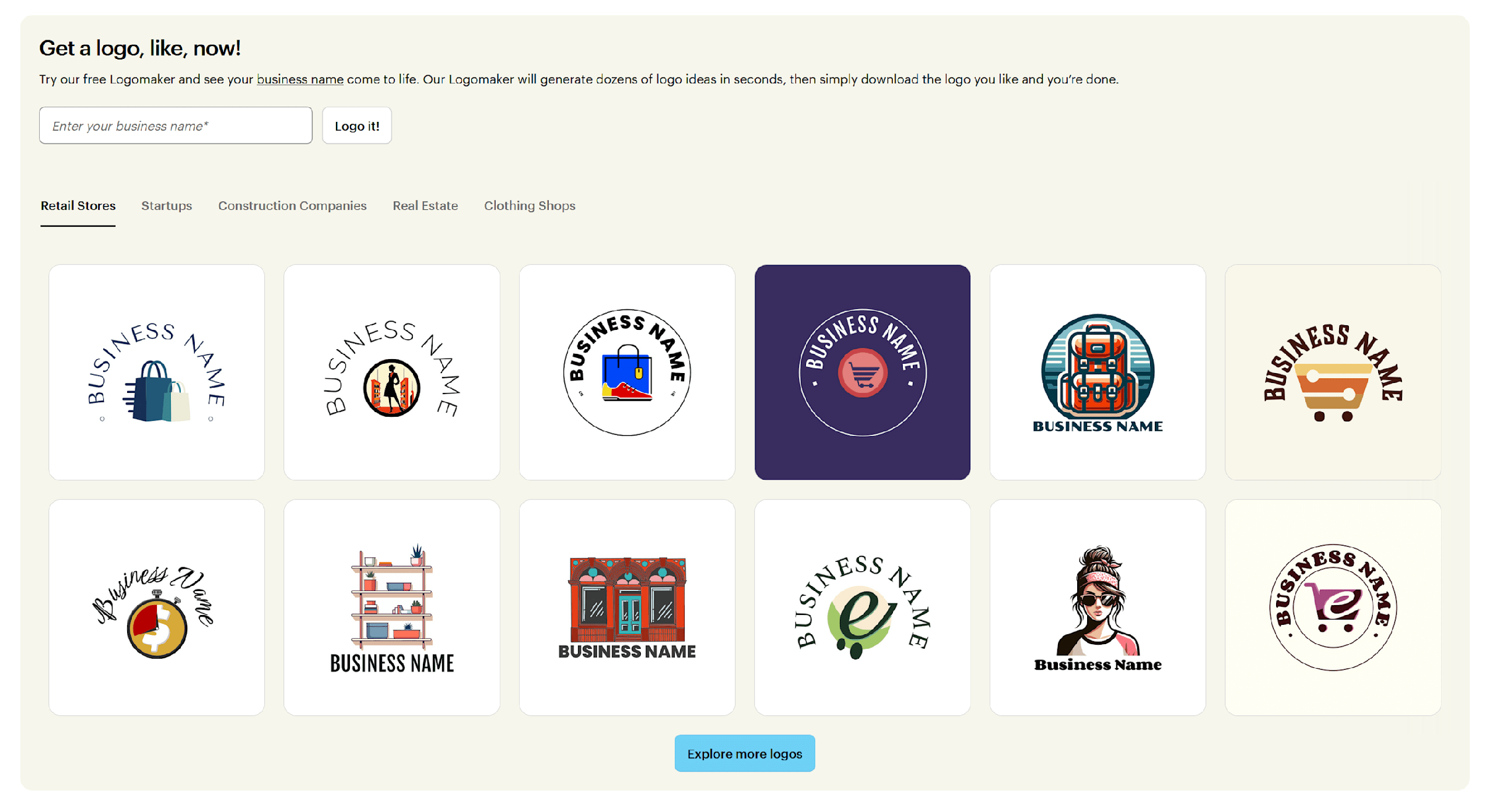View Real Estate logo examples
The height and width of the screenshot is (812, 1493).
(425, 205)
